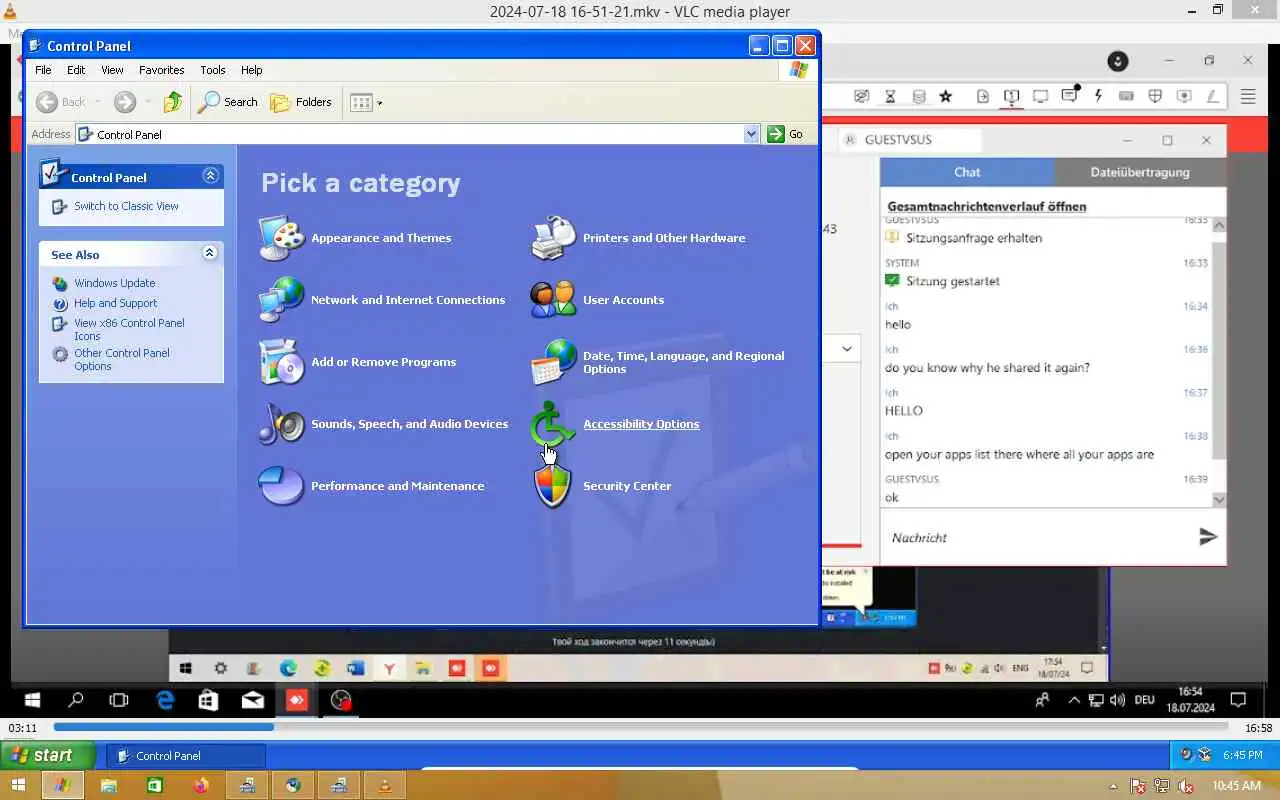Click the Help and Support link
The width and height of the screenshot is (1280, 800).
(115, 303)
